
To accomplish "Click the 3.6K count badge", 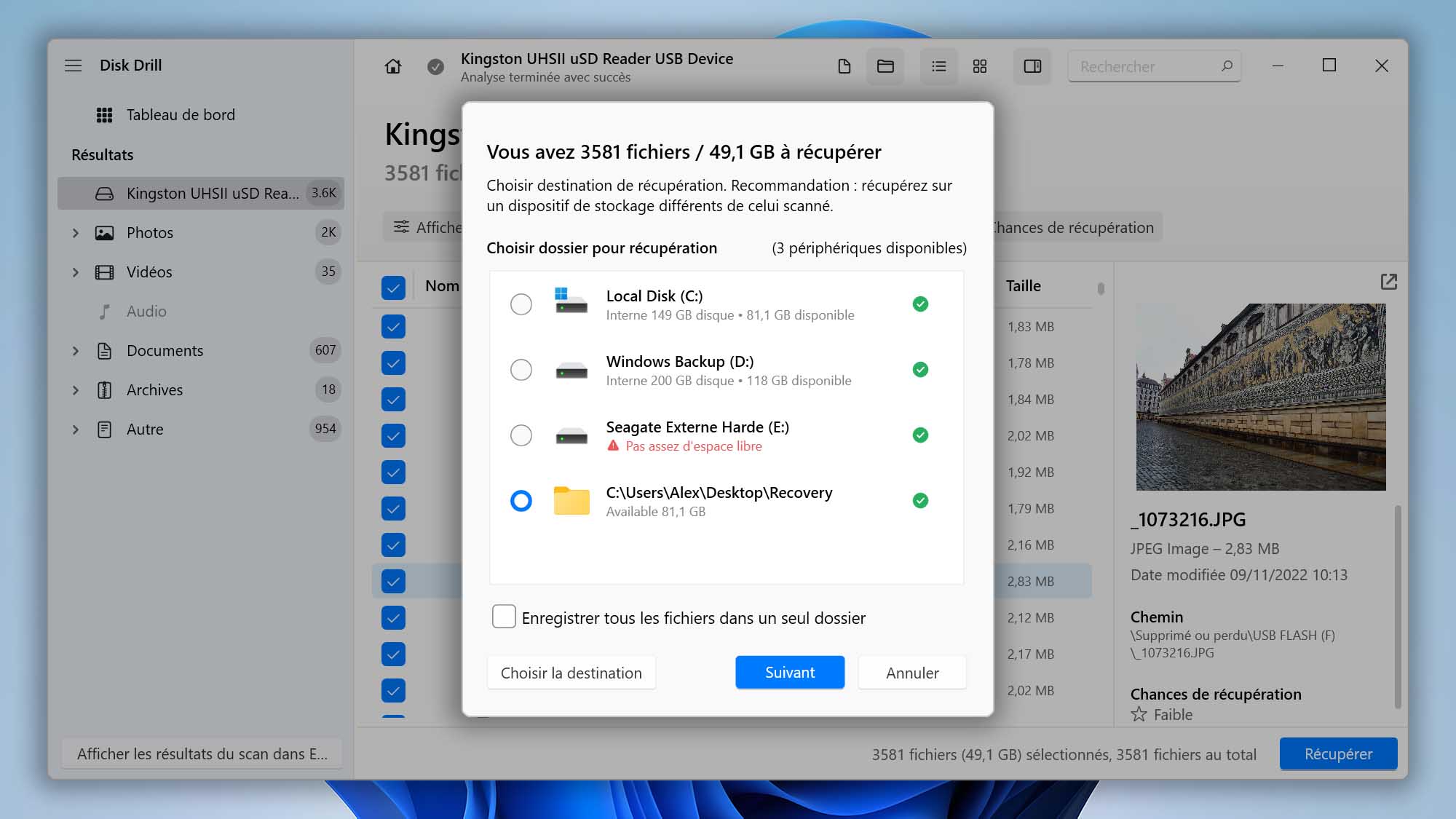I will click(x=323, y=194).
